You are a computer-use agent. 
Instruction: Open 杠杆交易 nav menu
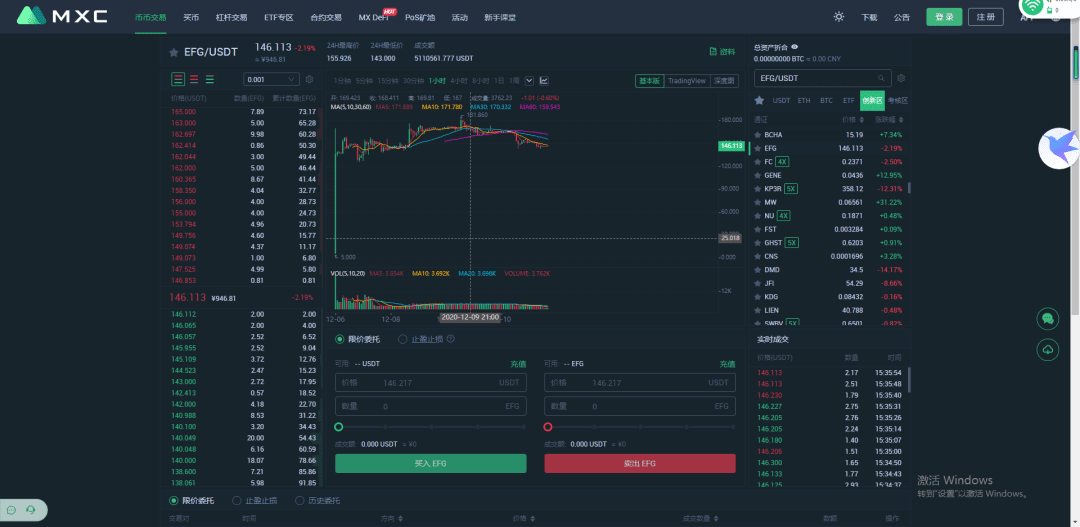[229, 17]
